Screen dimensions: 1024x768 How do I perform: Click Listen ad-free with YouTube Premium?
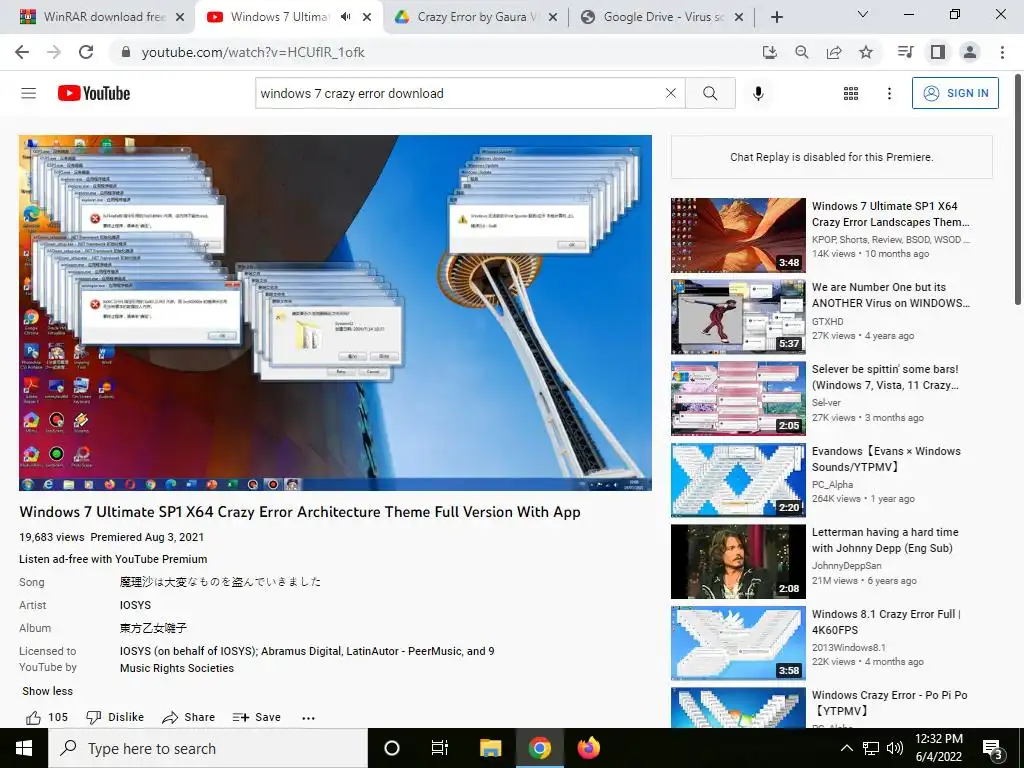coord(113,559)
